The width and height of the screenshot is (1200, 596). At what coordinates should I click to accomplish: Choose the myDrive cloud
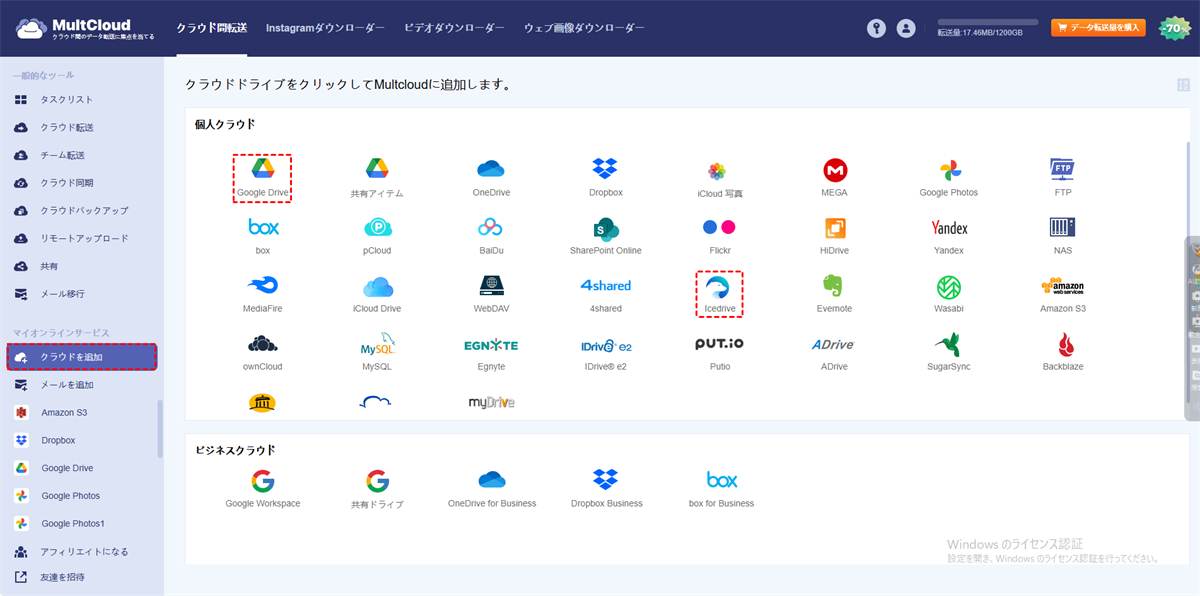coord(492,402)
